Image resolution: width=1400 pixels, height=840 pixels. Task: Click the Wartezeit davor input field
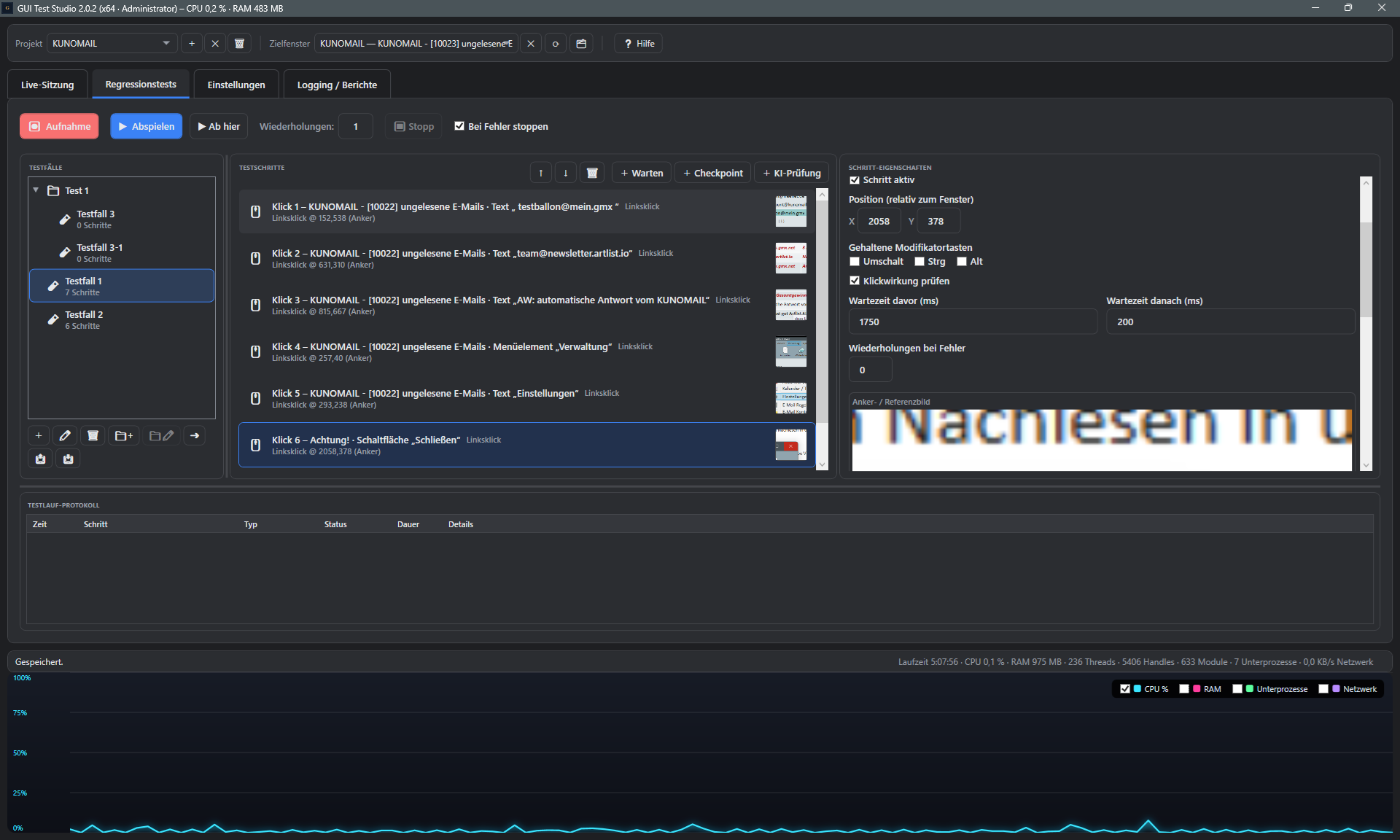(x=973, y=322)
